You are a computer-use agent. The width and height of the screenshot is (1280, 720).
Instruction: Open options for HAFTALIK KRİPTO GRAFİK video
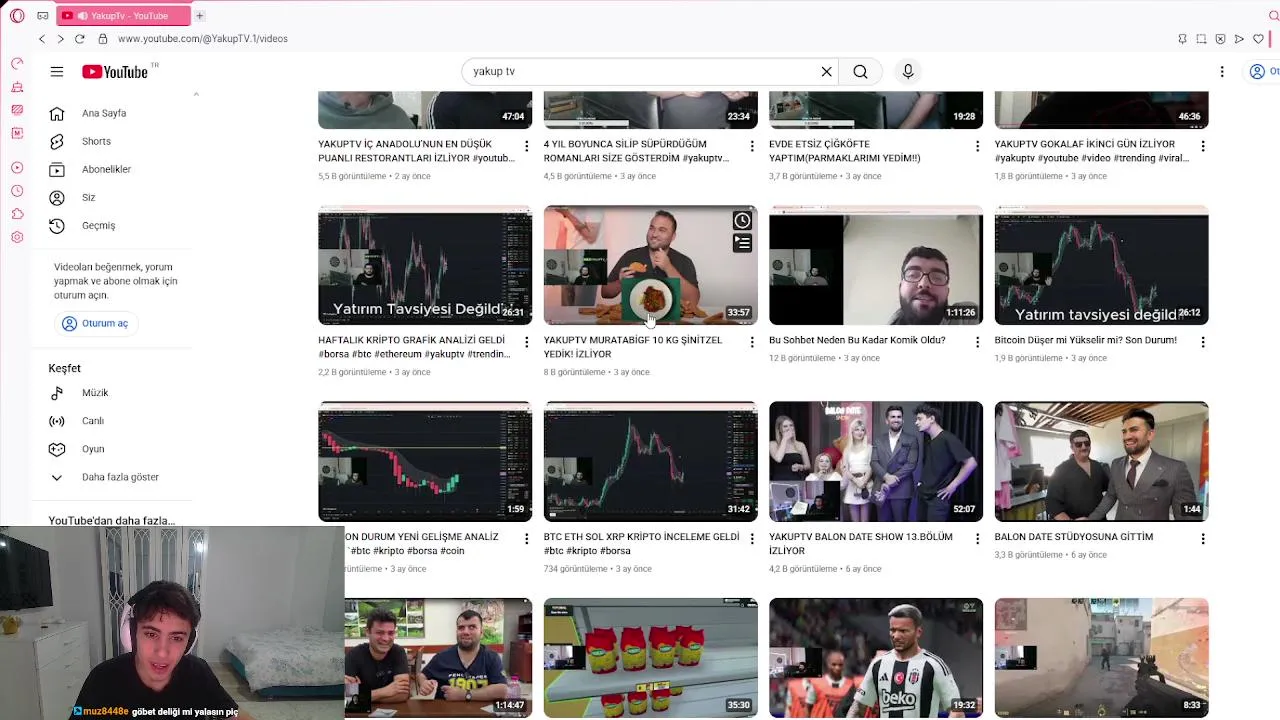click(526, 342)
